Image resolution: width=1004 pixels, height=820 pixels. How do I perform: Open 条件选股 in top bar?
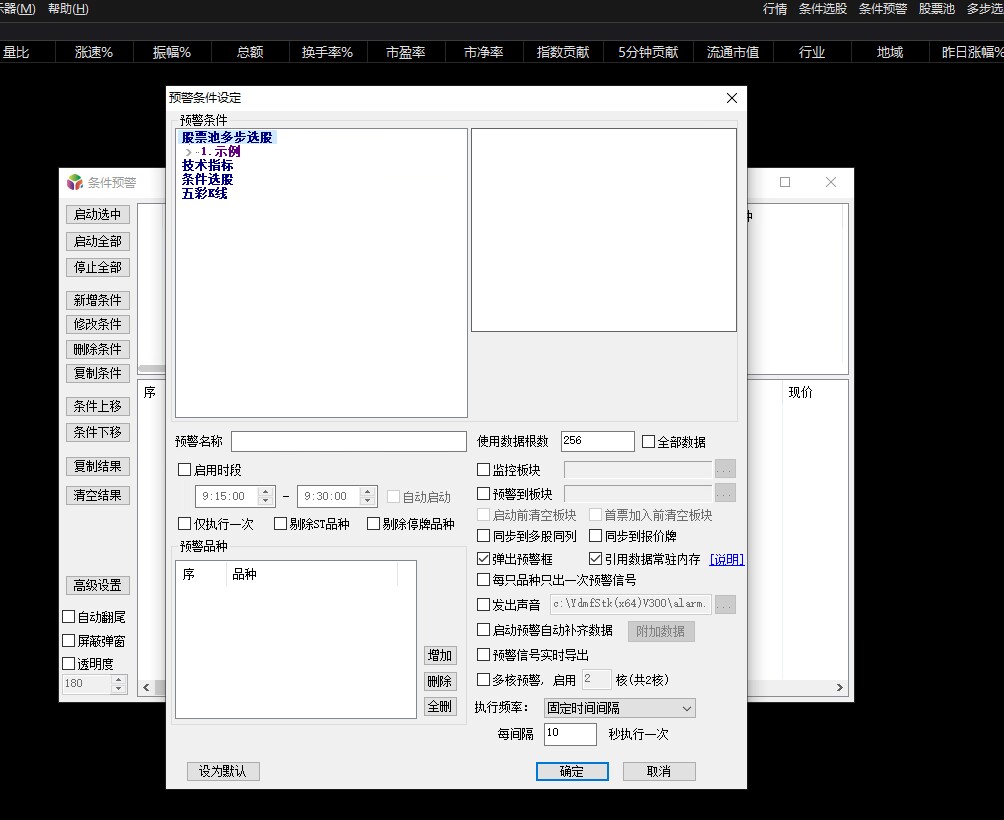tap(823, 9)
